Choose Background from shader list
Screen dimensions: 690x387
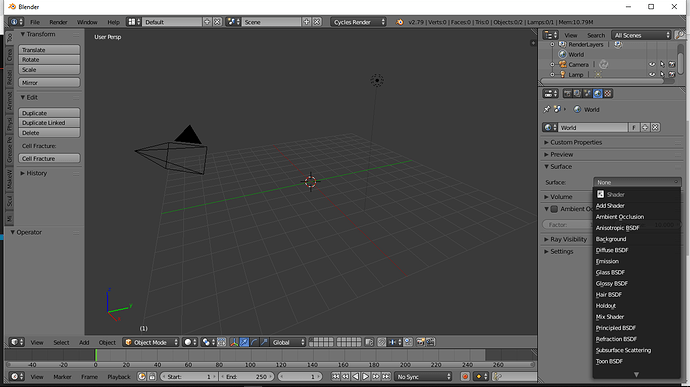(x=636, y=239)
